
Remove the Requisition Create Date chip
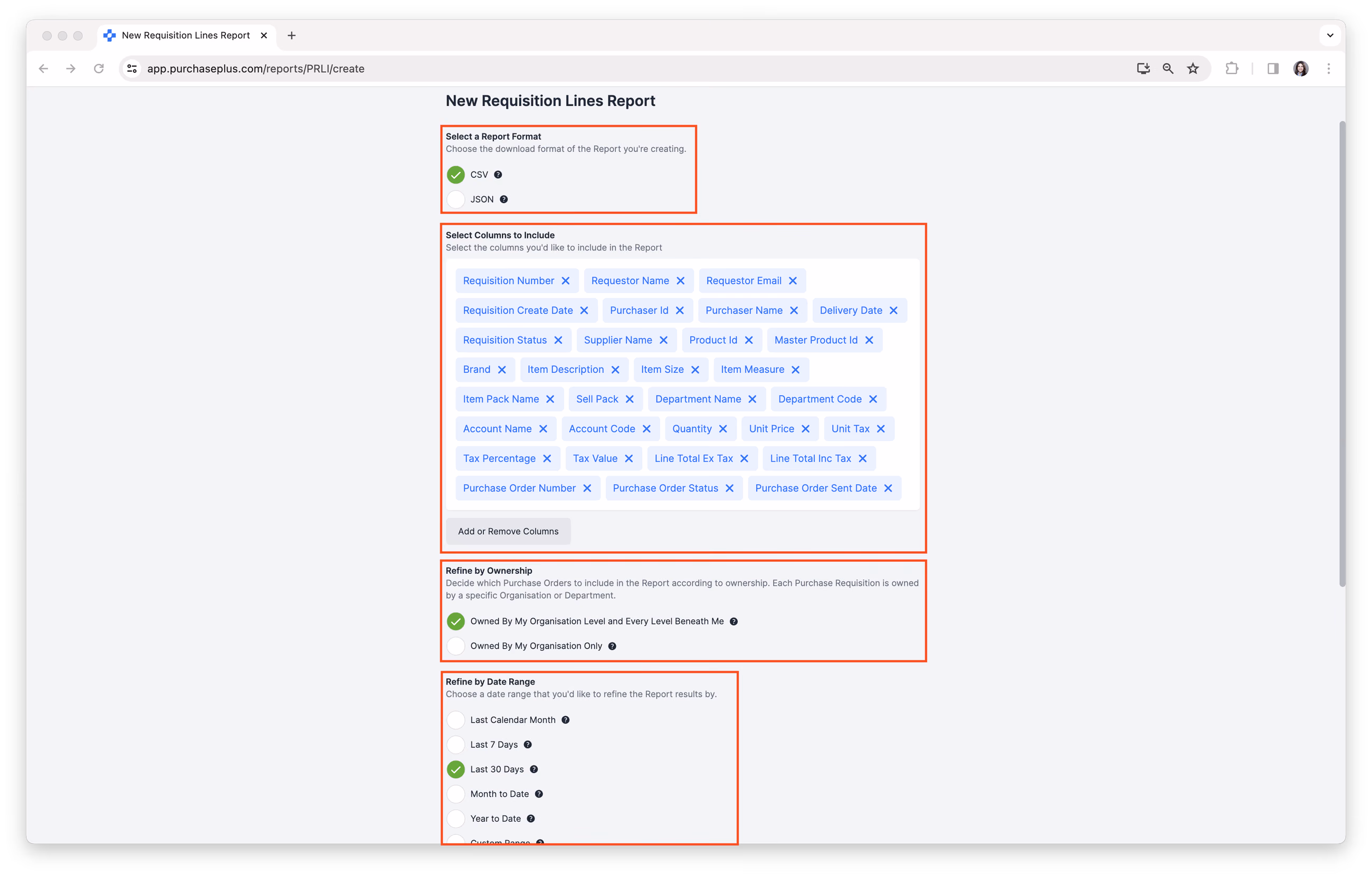[x=584, y=311]
